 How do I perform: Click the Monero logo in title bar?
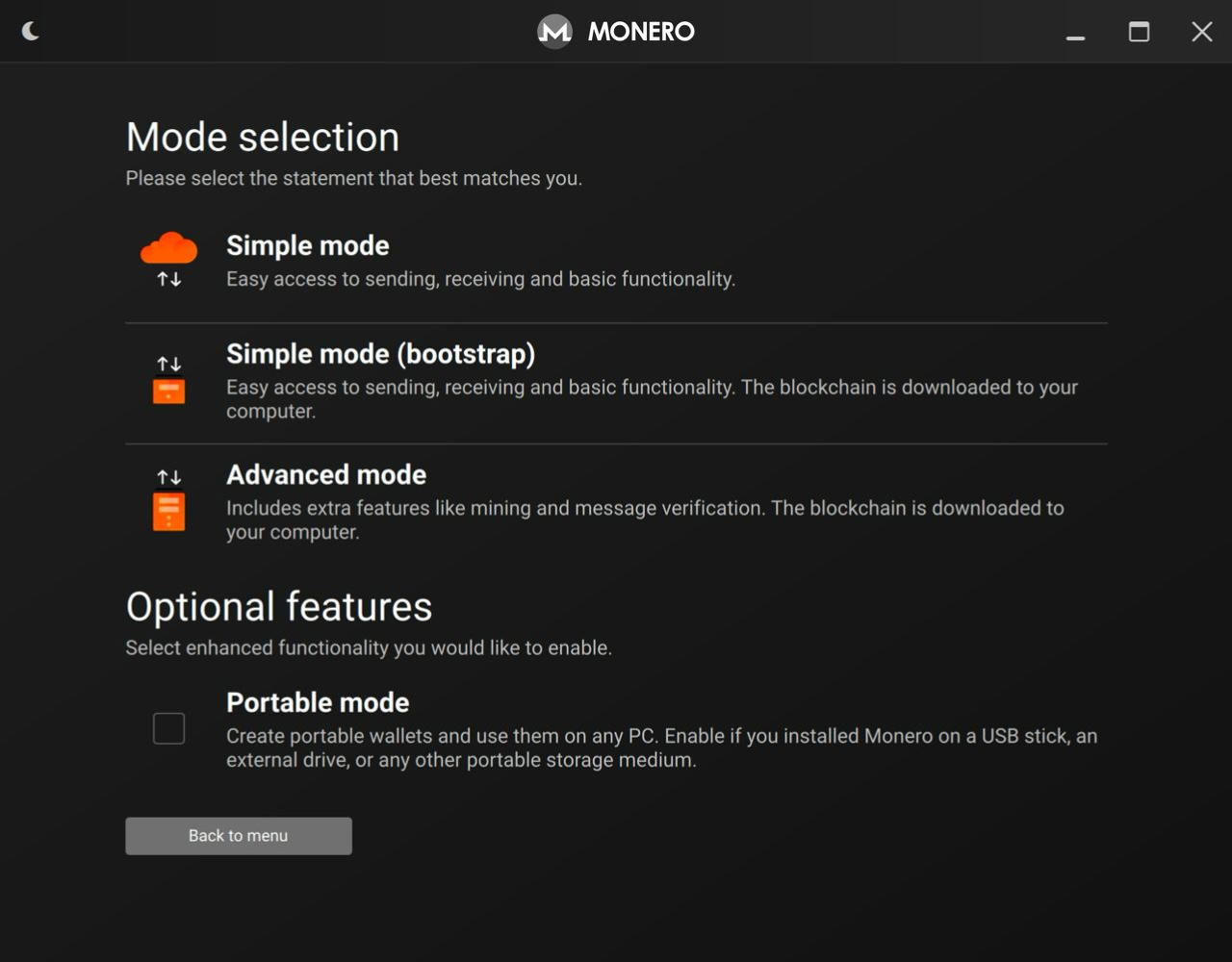coord(554,32)
